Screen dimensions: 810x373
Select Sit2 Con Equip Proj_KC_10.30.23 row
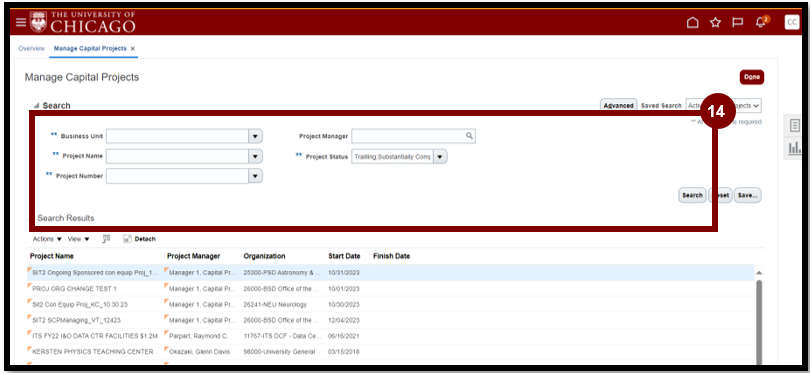click(x=390, y=304)
